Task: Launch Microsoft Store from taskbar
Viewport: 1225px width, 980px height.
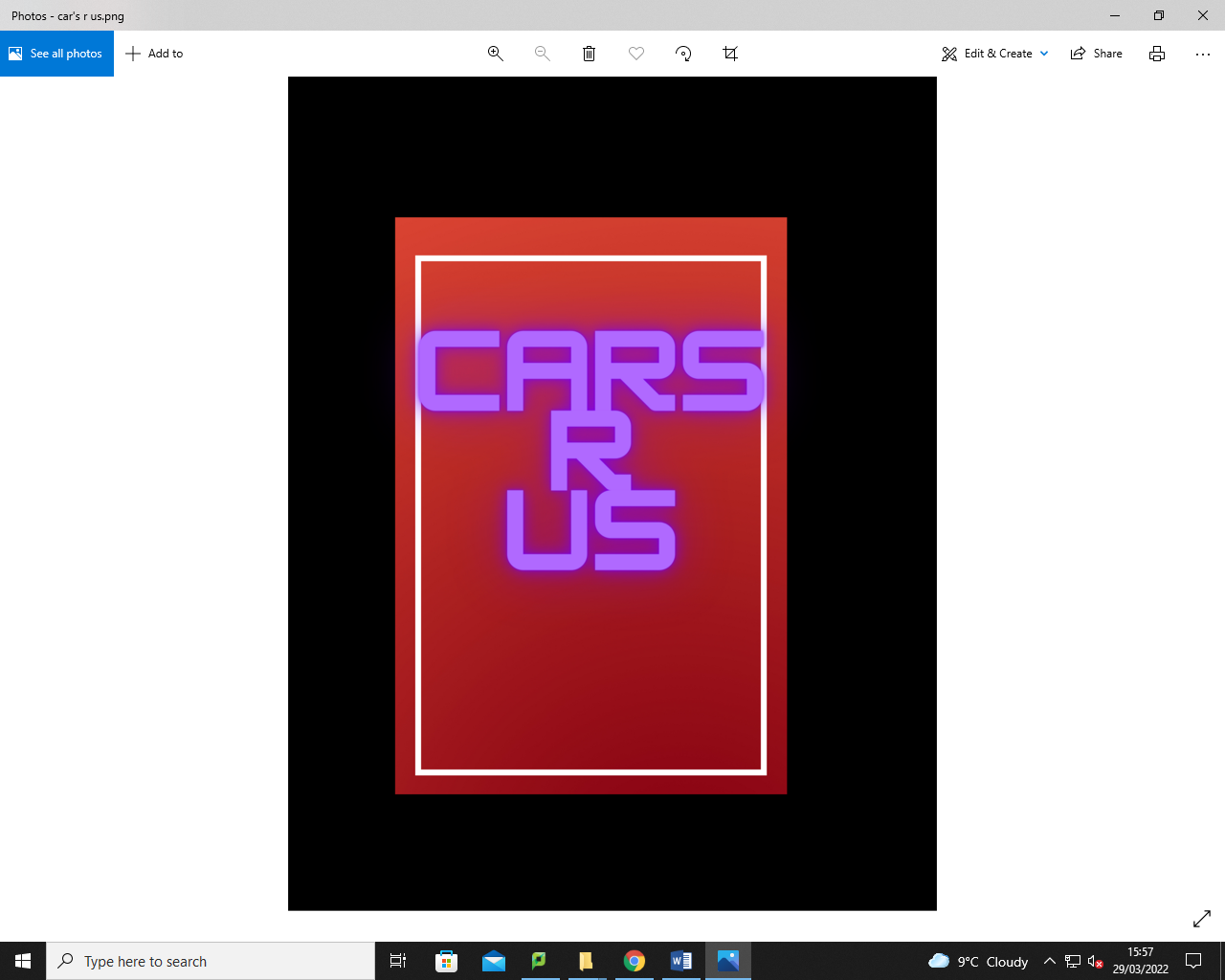Action: pos(446,961)
